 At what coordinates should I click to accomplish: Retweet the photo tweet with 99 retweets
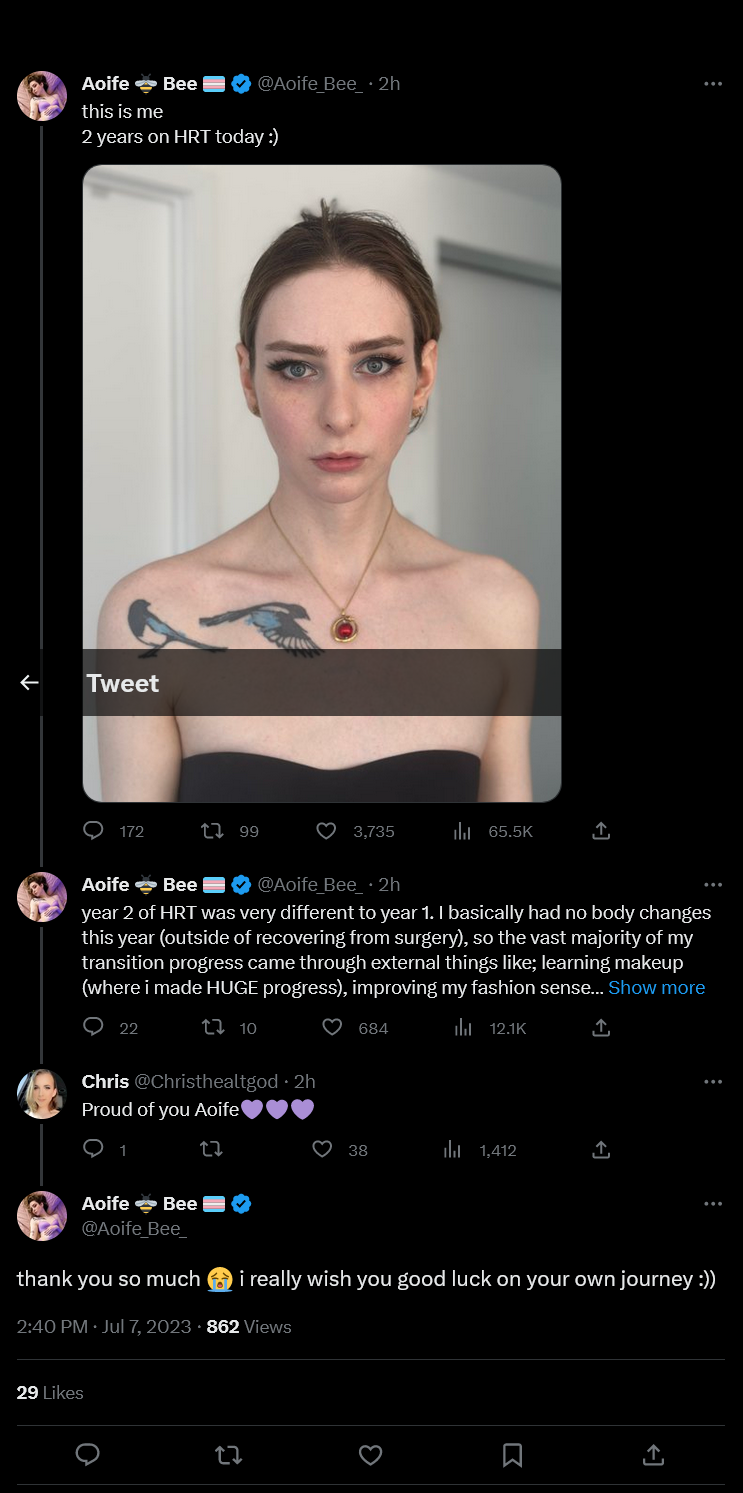coord(212,830)
